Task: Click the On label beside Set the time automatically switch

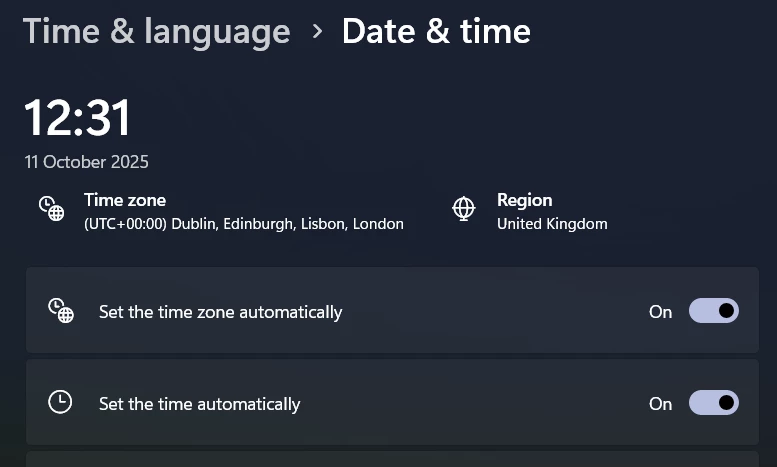Action: [x=660, y=404]
